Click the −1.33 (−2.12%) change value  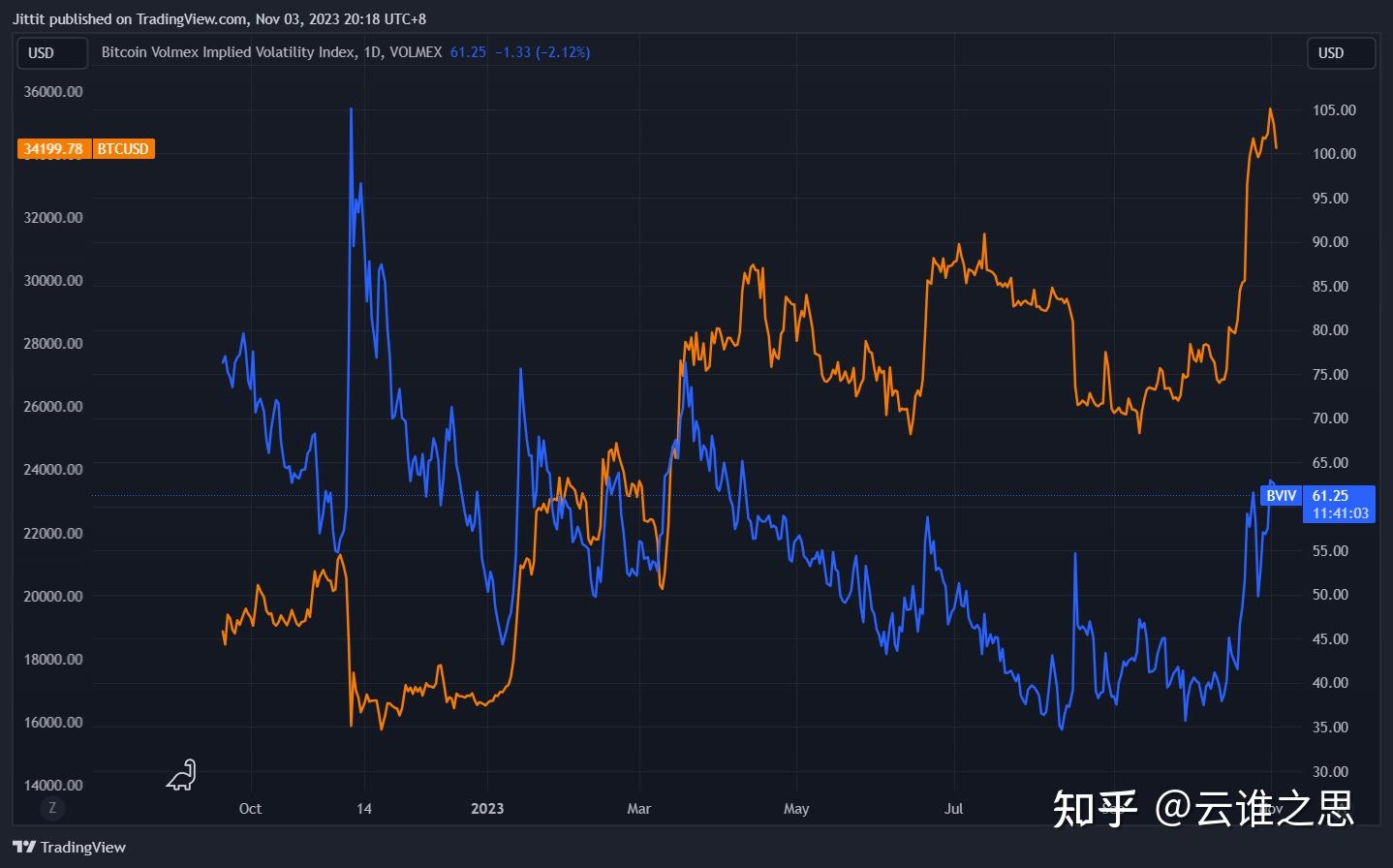coord(542,52)
